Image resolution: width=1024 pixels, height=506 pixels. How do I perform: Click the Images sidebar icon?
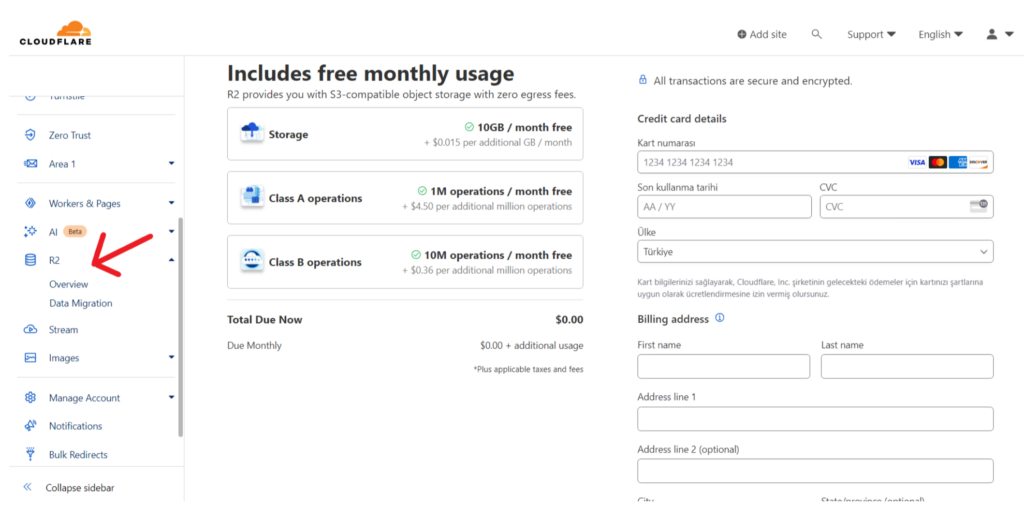pos(30,358)
